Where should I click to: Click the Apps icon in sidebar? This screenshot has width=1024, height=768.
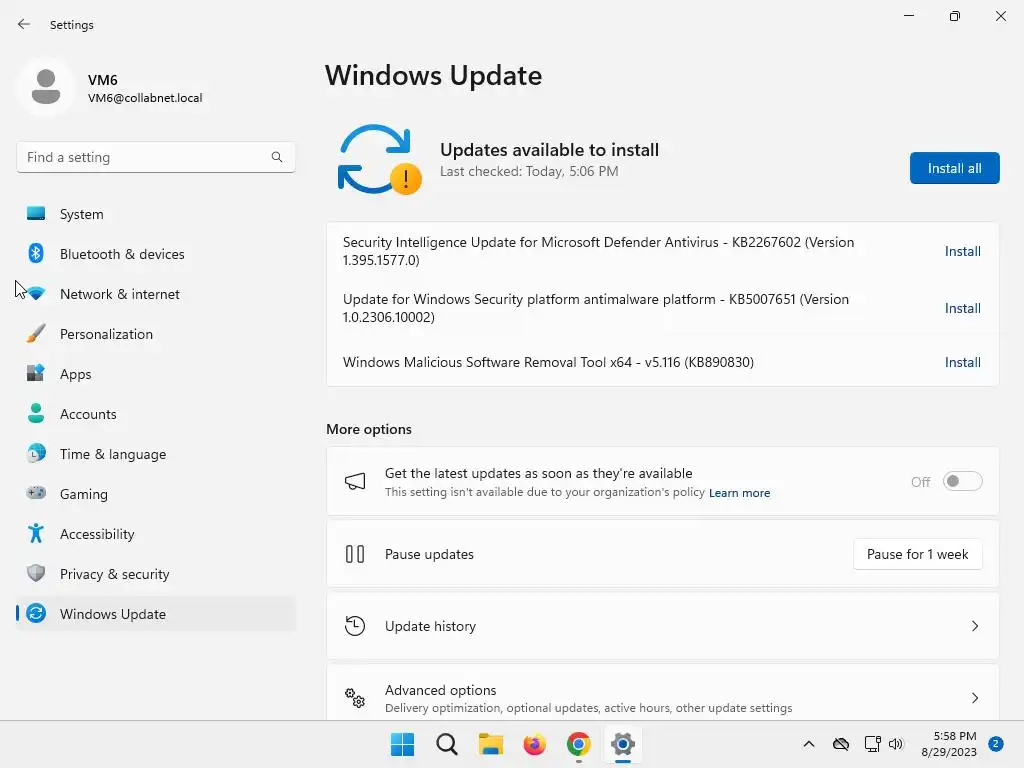(x=36, y=374)
